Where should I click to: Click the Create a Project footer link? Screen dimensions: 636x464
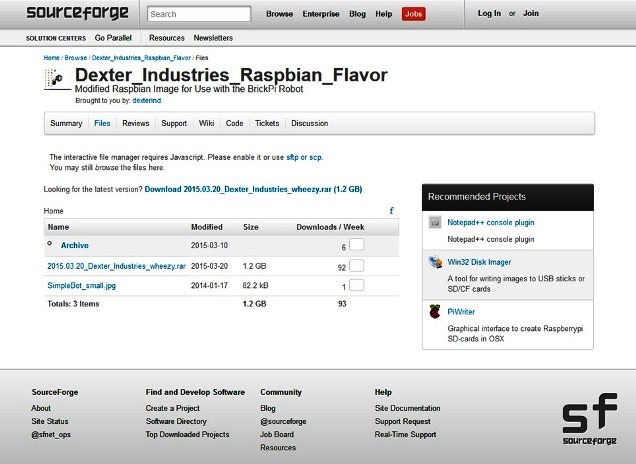173,408
